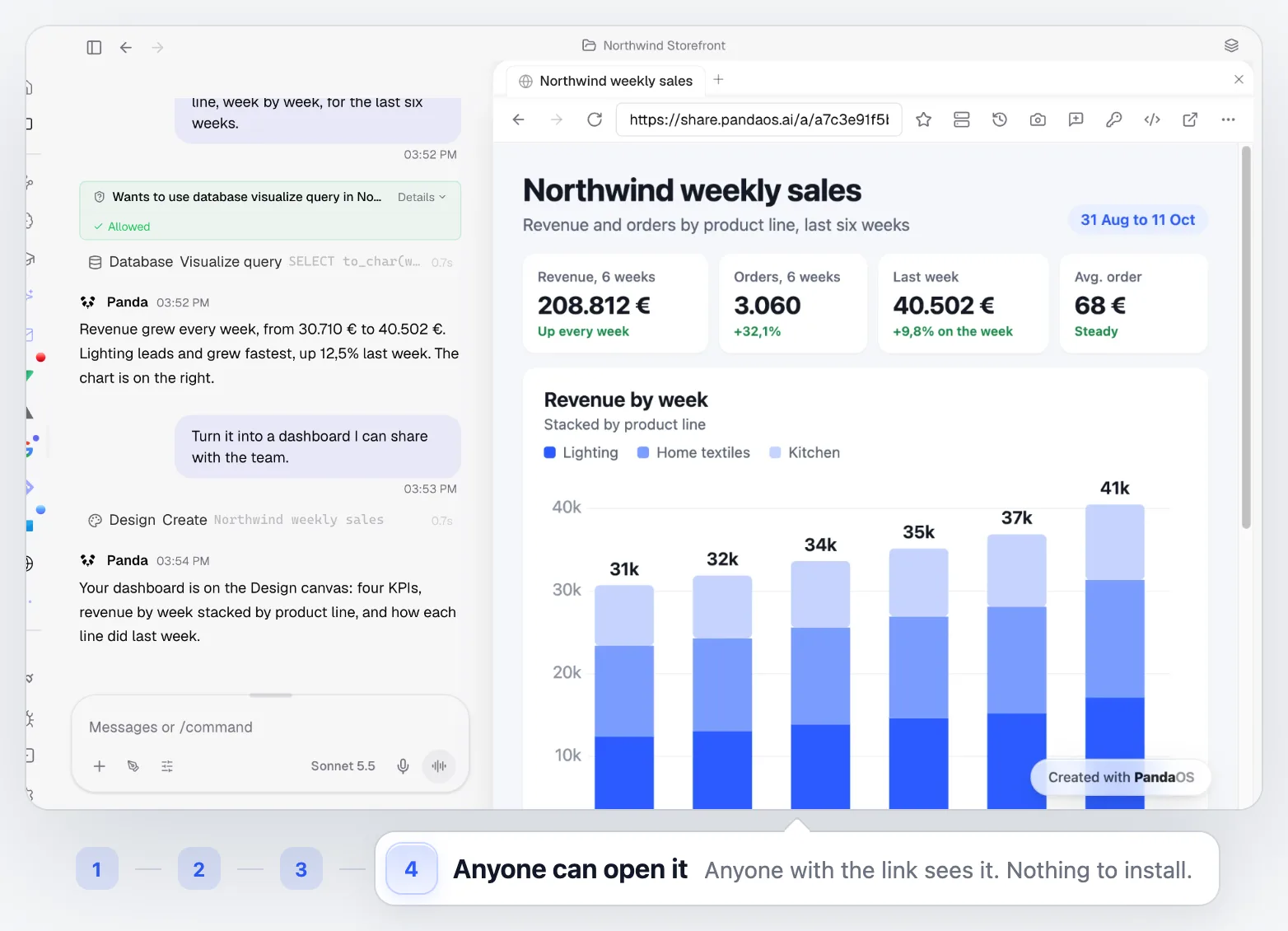This screenshot has height=931, width=1288.
Task: Click the green Allowed status text
Action: click(x=128, y=227)
